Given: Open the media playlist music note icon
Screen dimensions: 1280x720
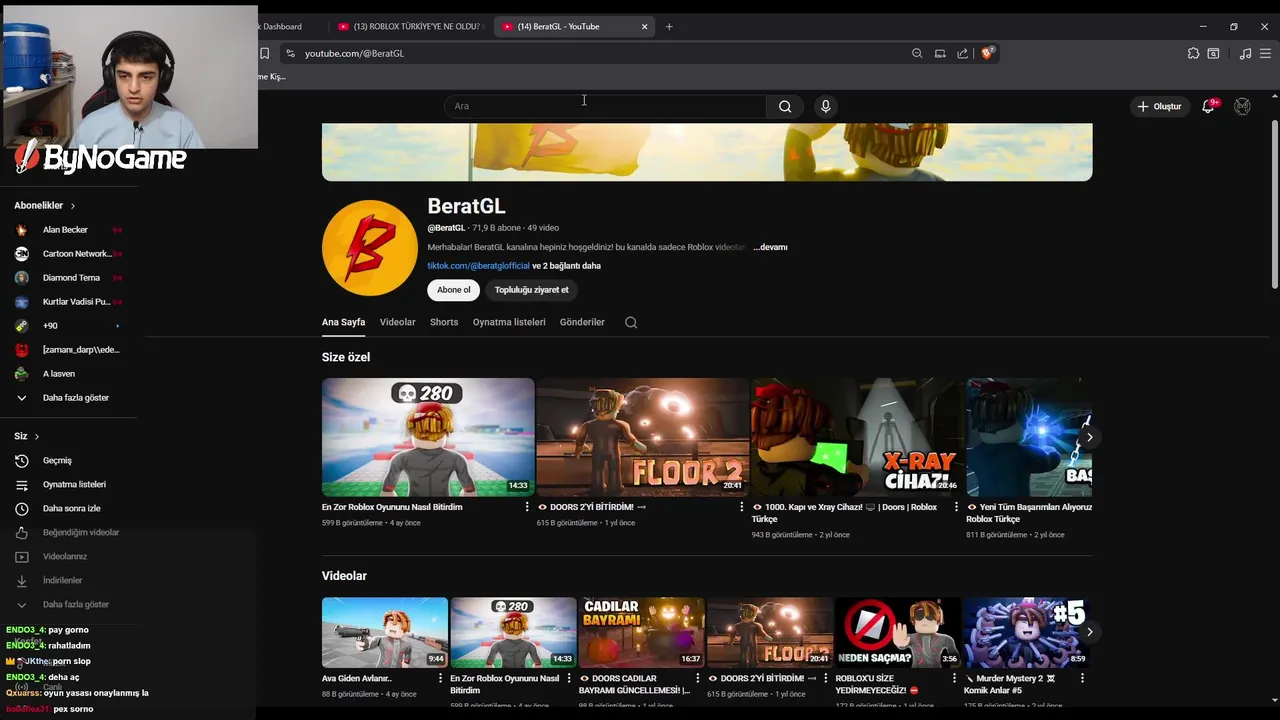Looking at the screenshot, I should coord(1245,53).
